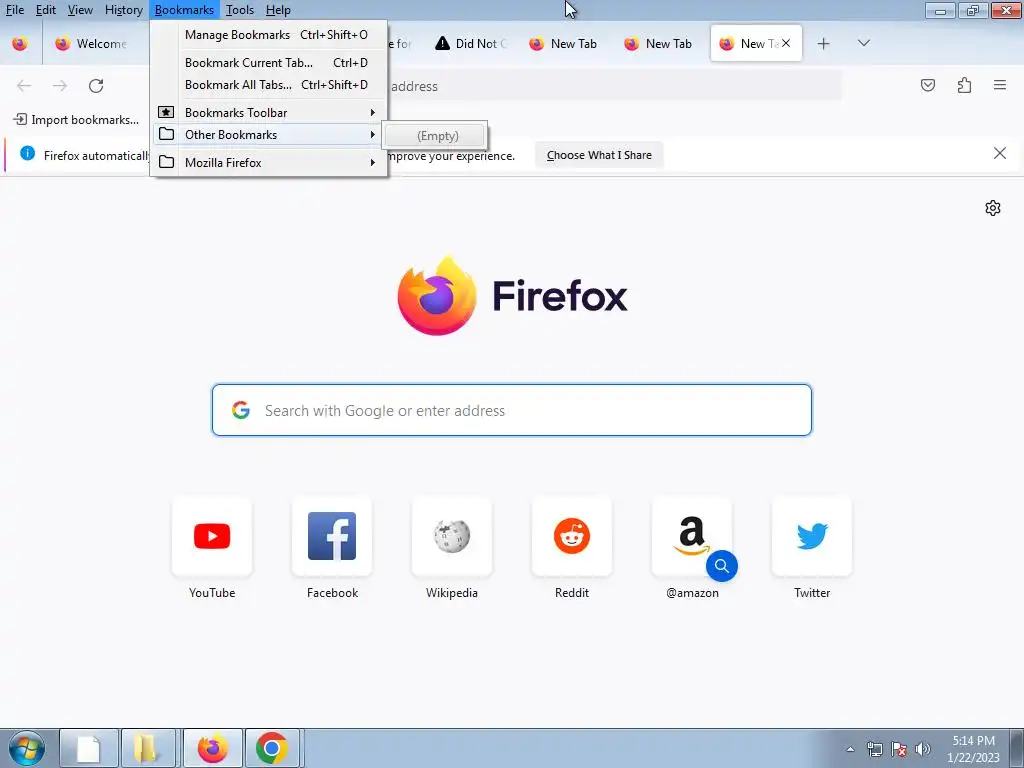
Task: Open the Help menu
Action: click(278, 10)
